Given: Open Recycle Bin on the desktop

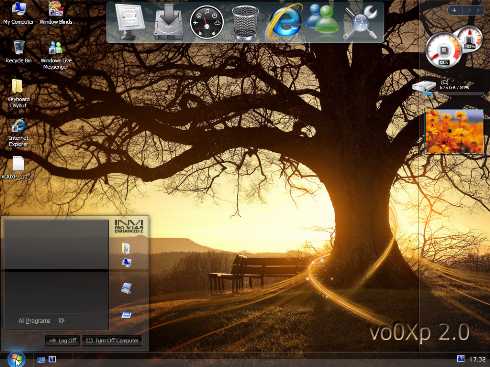Looking at the screenshot, I should [19, 52].
